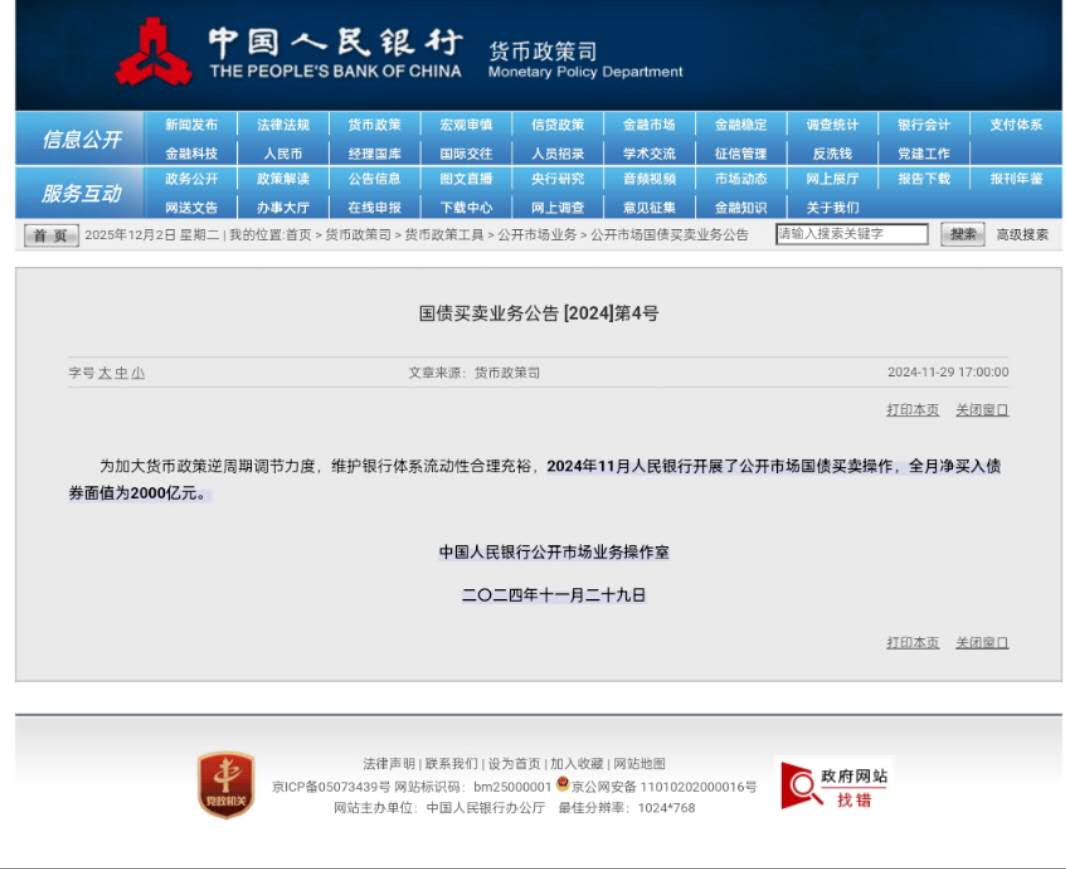
Task: Select 党建工作 in navigation
Action: [x=924, y=154]
